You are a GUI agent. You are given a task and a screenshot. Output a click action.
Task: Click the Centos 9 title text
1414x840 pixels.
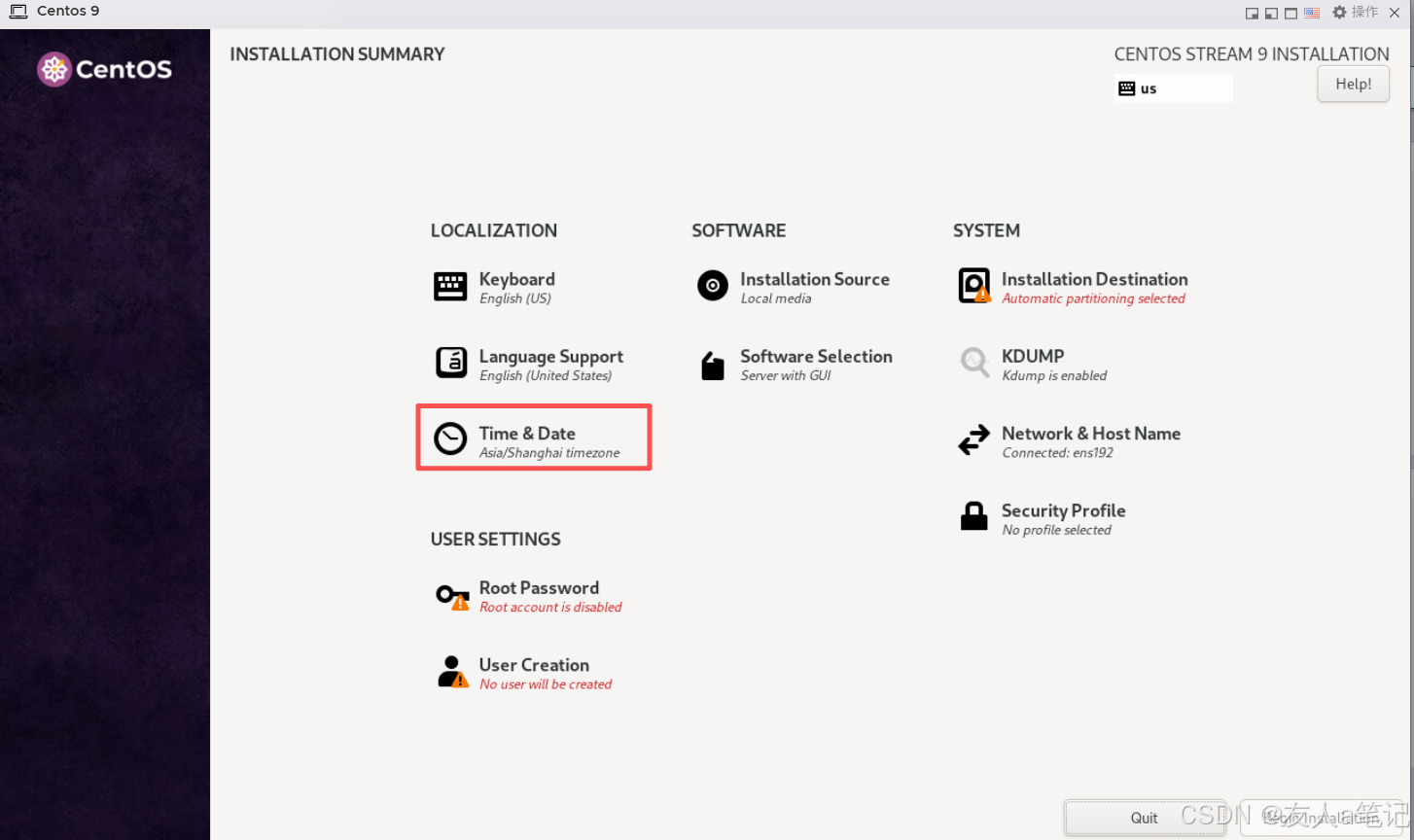click(68, 11)
